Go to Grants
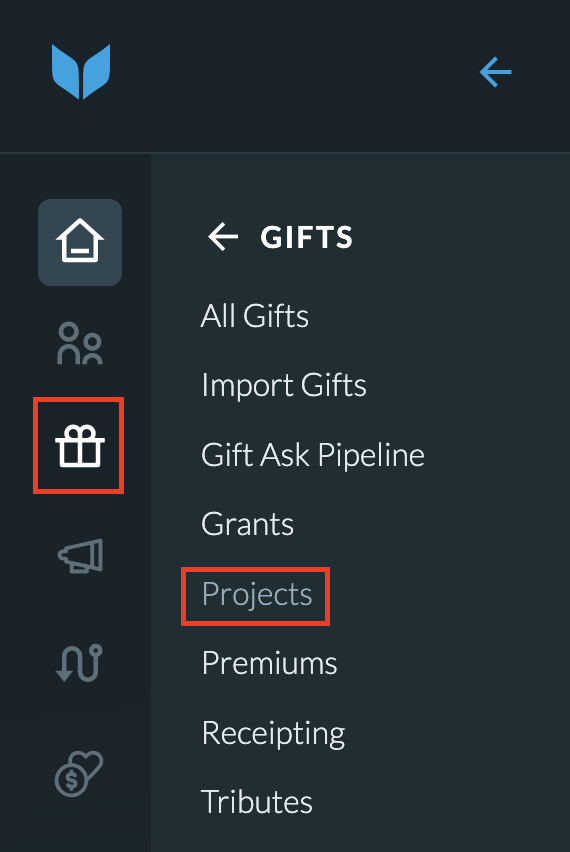570x852 pixels. 247,524
